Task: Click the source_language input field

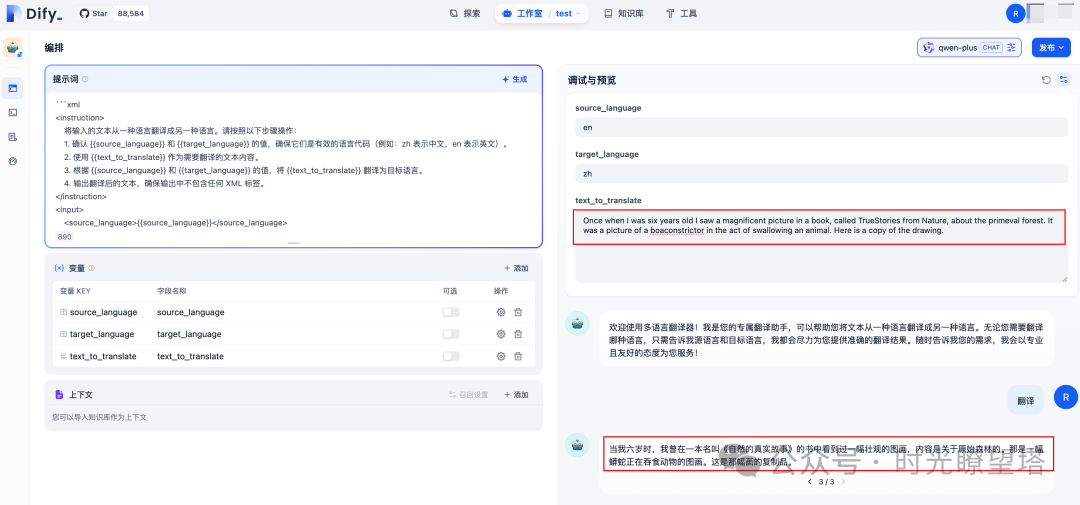Action: click(821, 127)
